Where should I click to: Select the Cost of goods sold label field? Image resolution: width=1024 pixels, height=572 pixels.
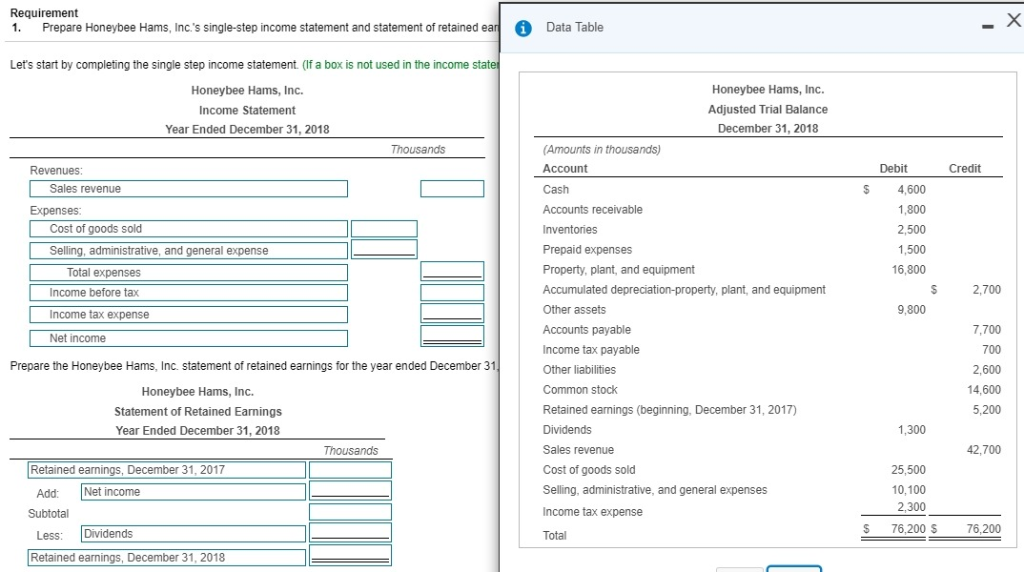189,229
